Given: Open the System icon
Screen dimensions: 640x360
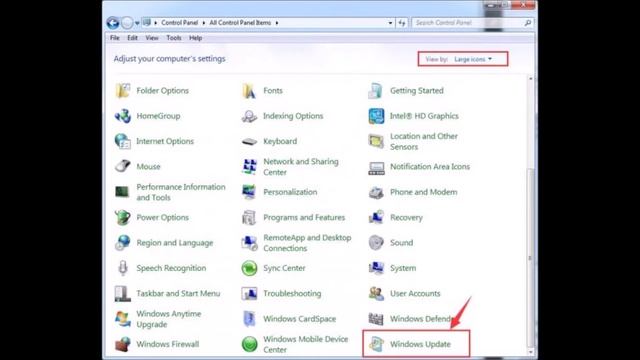Looking at the screenshot, I should [x=376, y=268].
